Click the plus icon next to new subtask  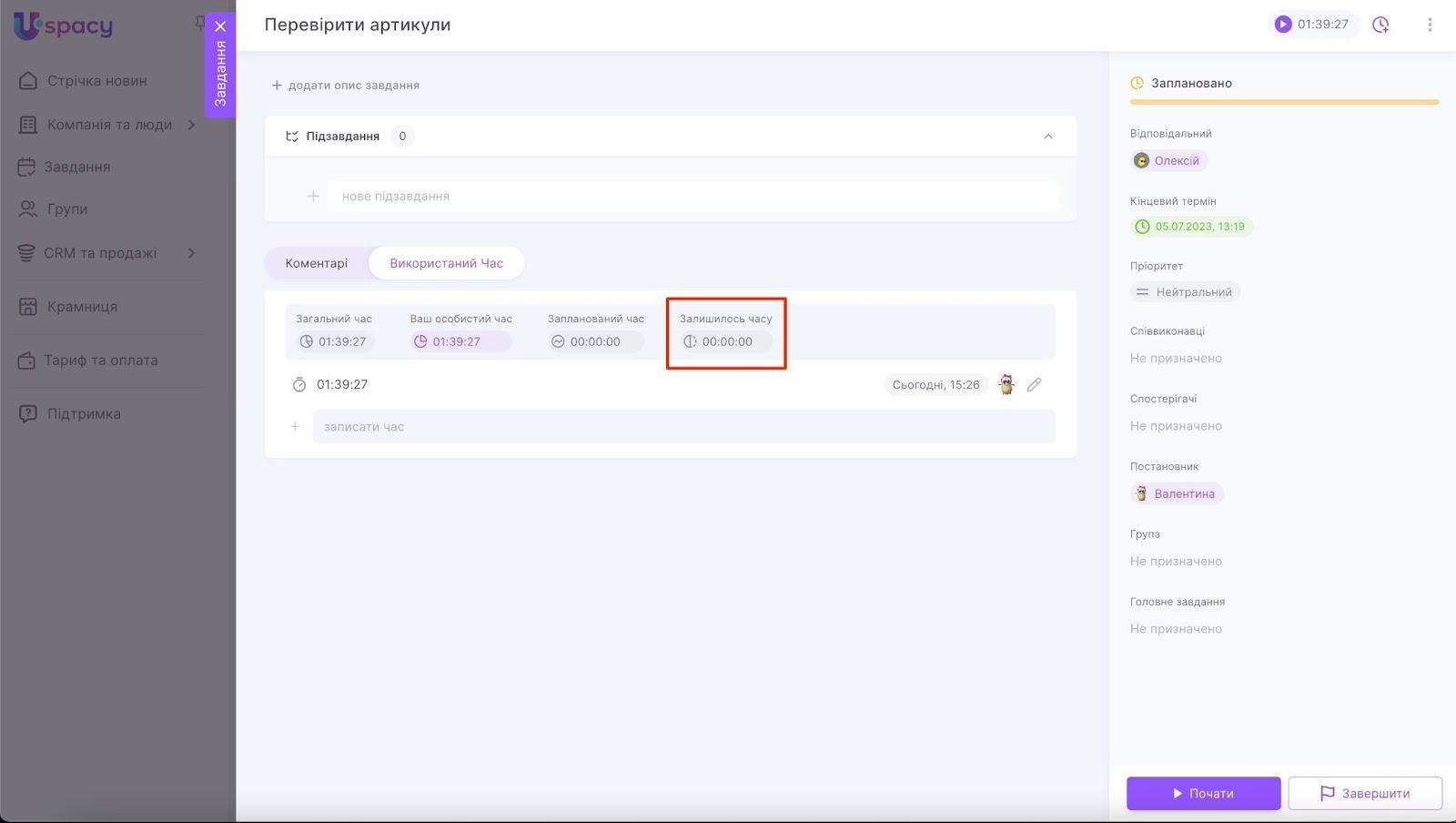click(313, 196)
